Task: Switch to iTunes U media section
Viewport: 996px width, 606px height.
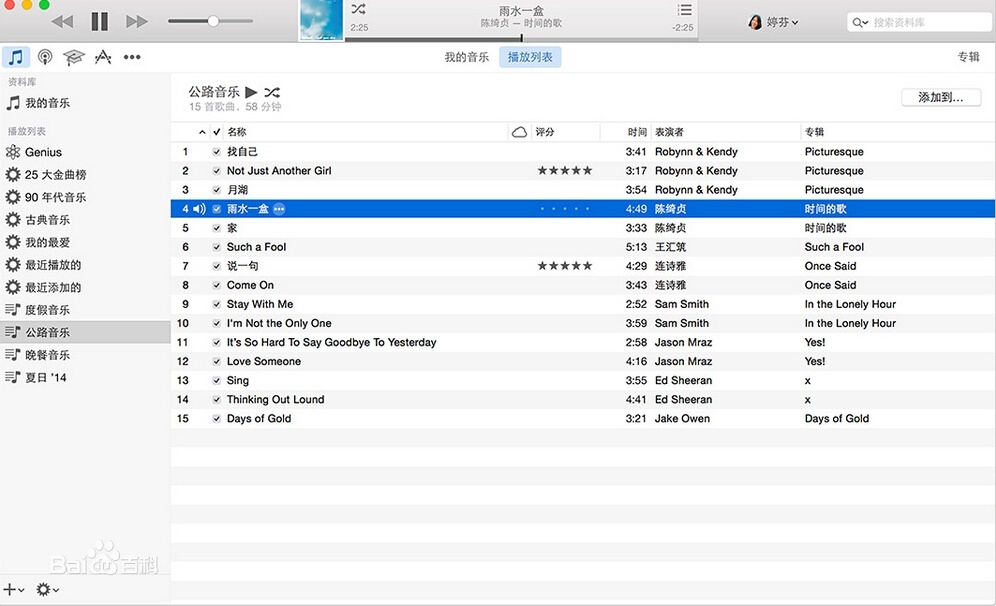Action: tap(73, 57)
